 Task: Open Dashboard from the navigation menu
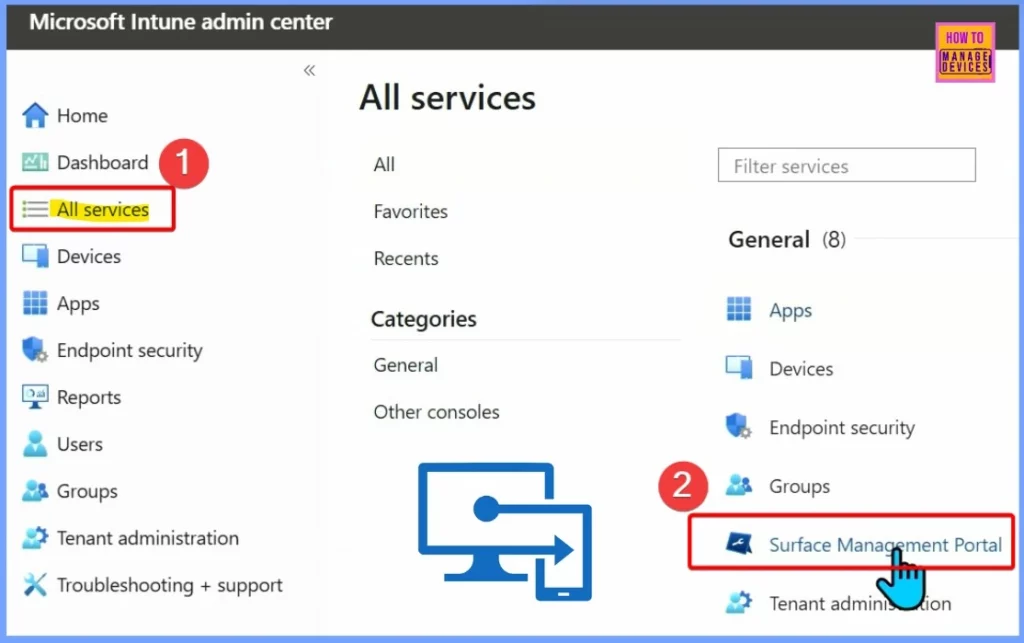(x=103, y=163)
